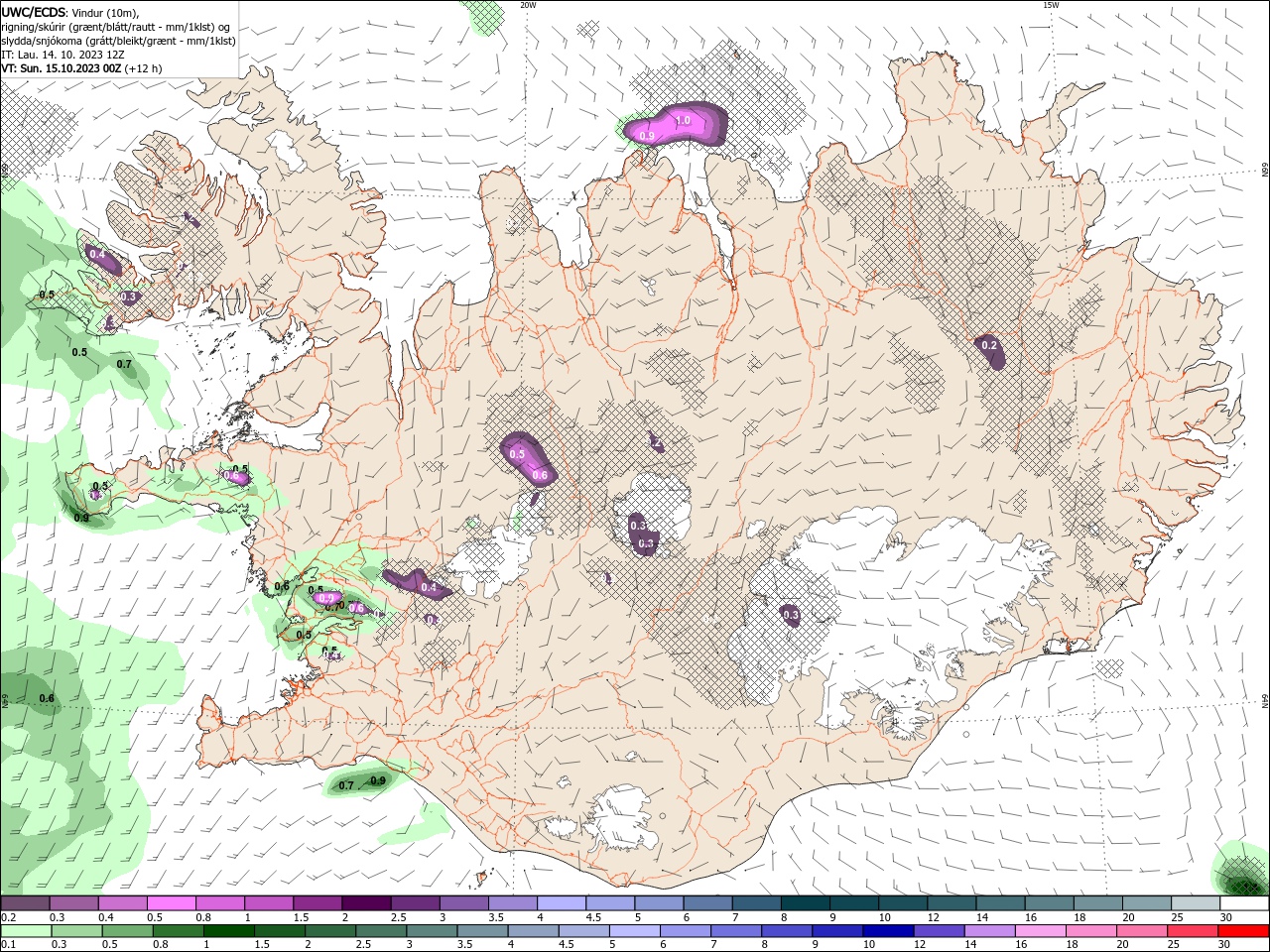Click the lavender 14 swatch in rain scale

[990, 931]
